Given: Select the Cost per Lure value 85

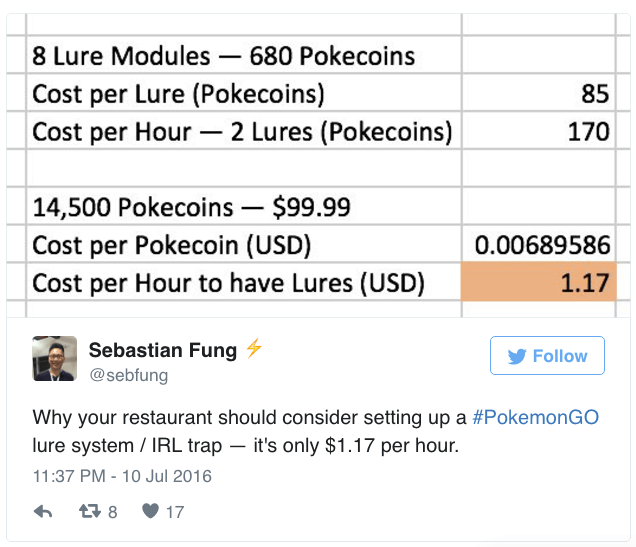Looking at the screenshot, I should pyautogui.click(x=536, y=94).
